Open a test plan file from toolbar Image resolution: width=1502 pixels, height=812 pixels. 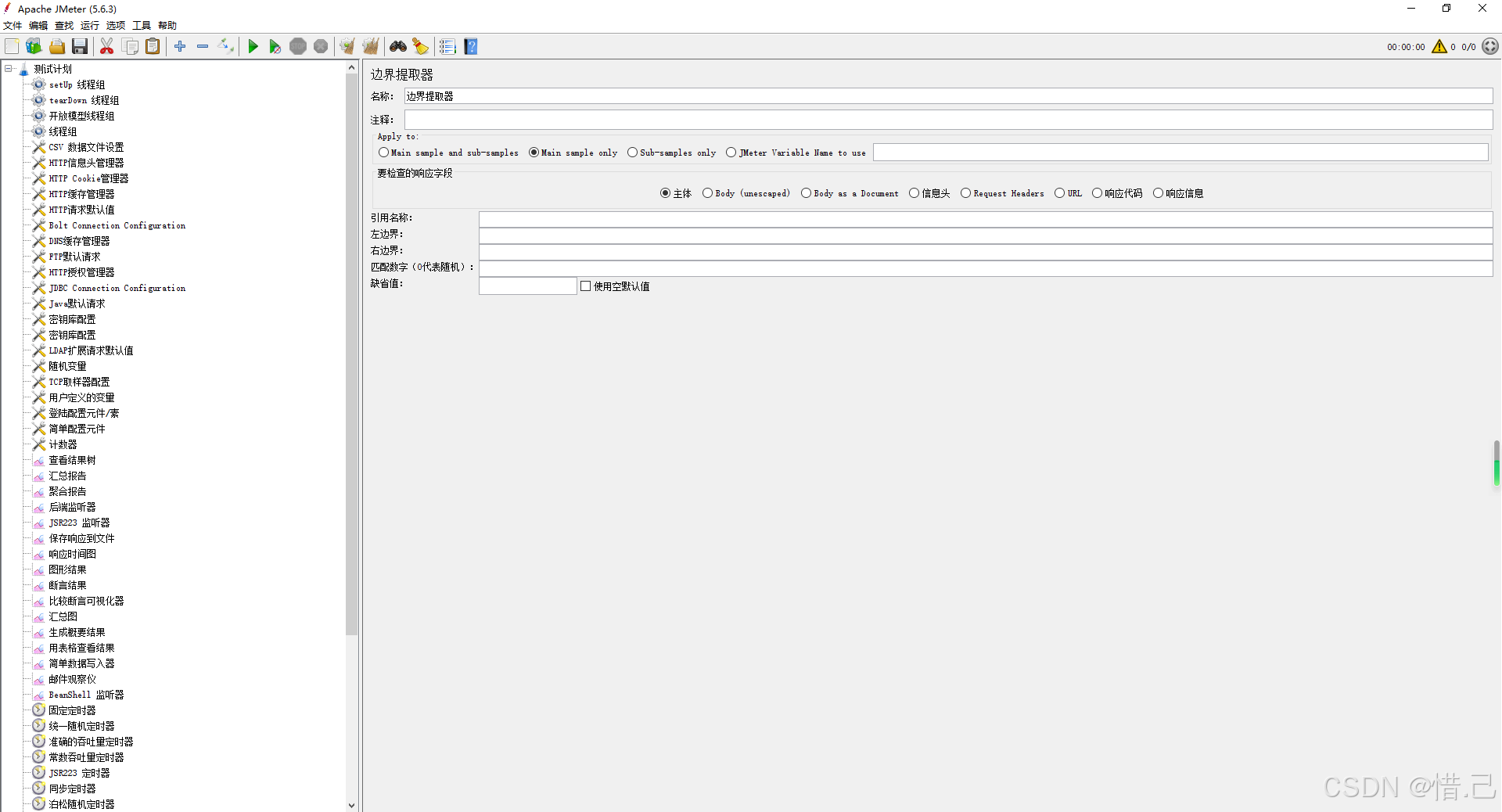pyautogui.click(x=57, y=47)
